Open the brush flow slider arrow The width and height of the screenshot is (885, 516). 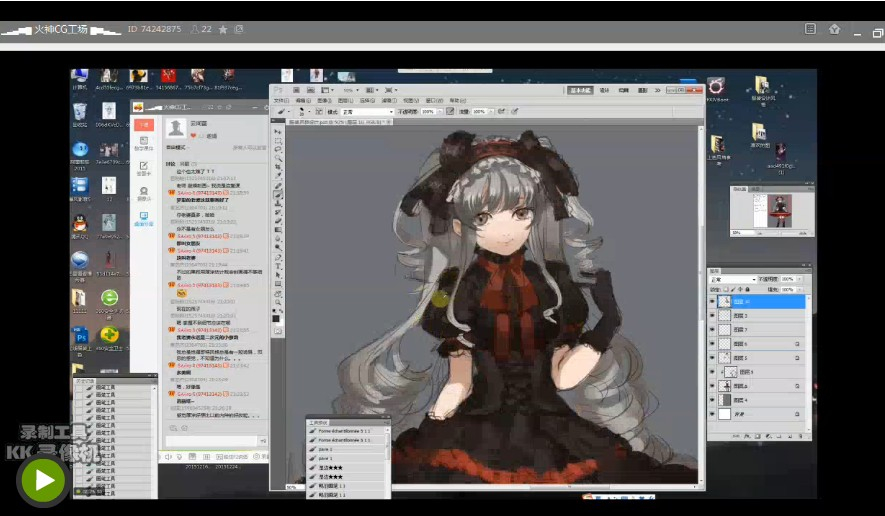point(490,112)
